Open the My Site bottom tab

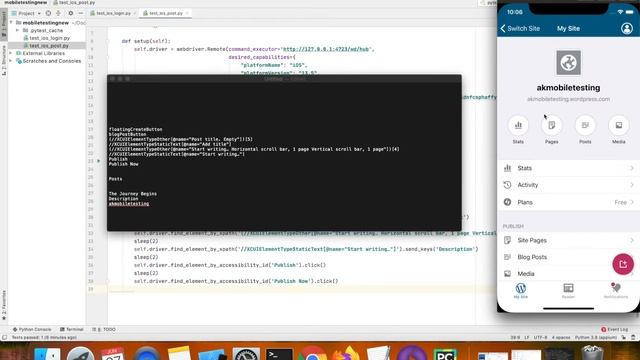(520, 291)
